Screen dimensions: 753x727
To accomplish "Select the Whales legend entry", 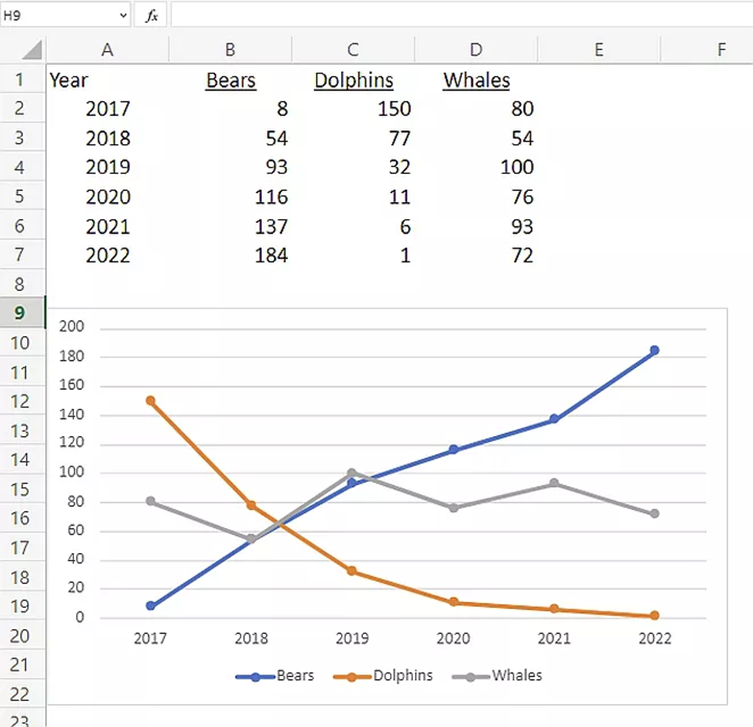I will tap(497, 676).
